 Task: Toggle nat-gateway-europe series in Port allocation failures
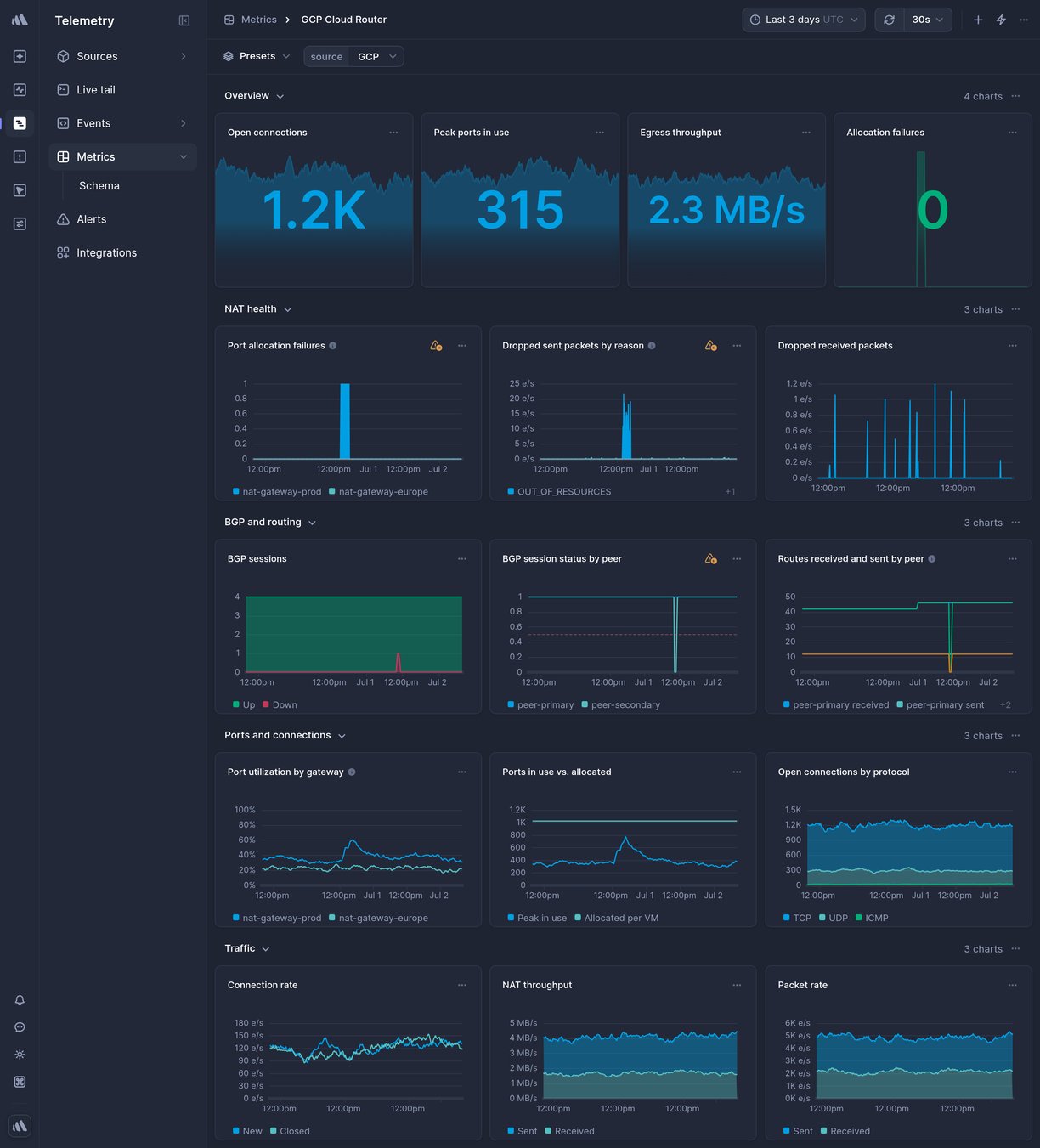click(x=379, y=492)
